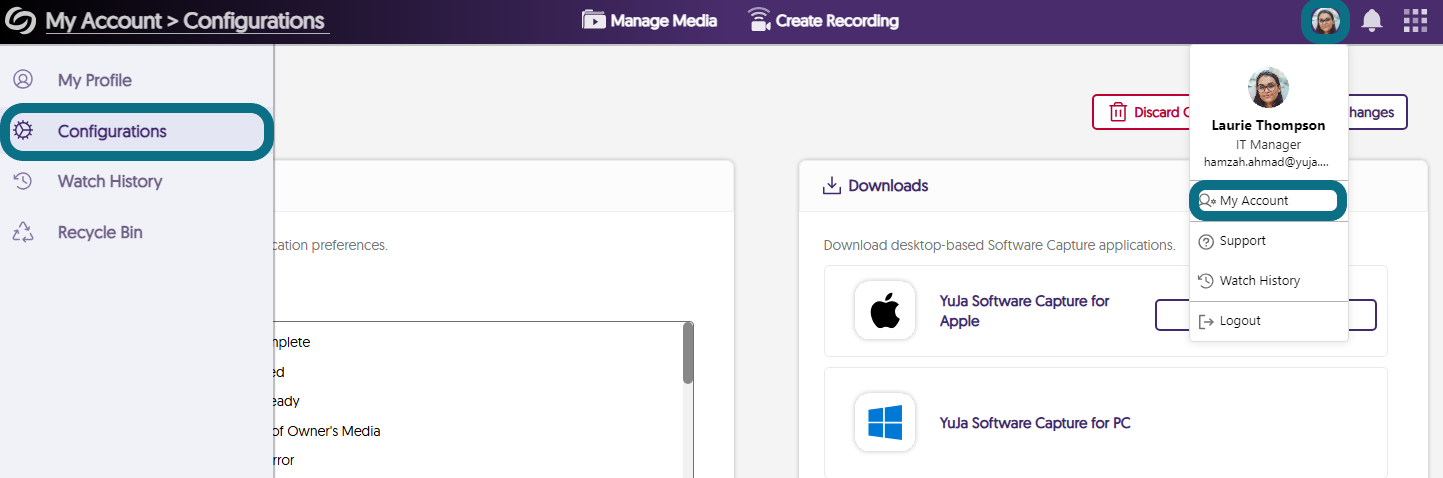Open the notifications bell
Image resolution: width=1443 pixels, height=478 pixels.
click(1371, 21)
